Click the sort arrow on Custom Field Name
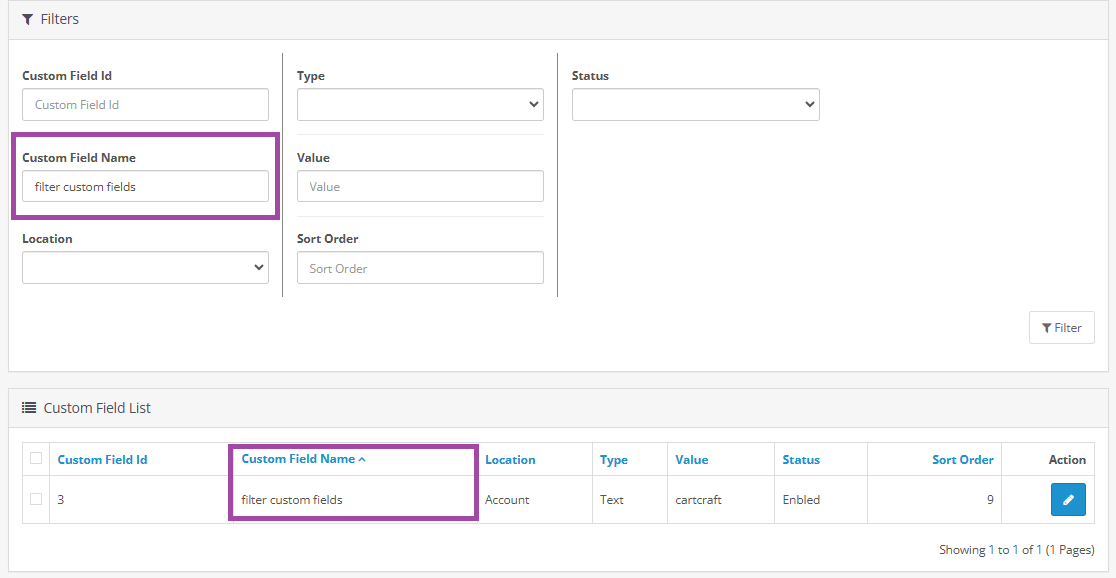The image size is (1116, 578). pos(362,459)
